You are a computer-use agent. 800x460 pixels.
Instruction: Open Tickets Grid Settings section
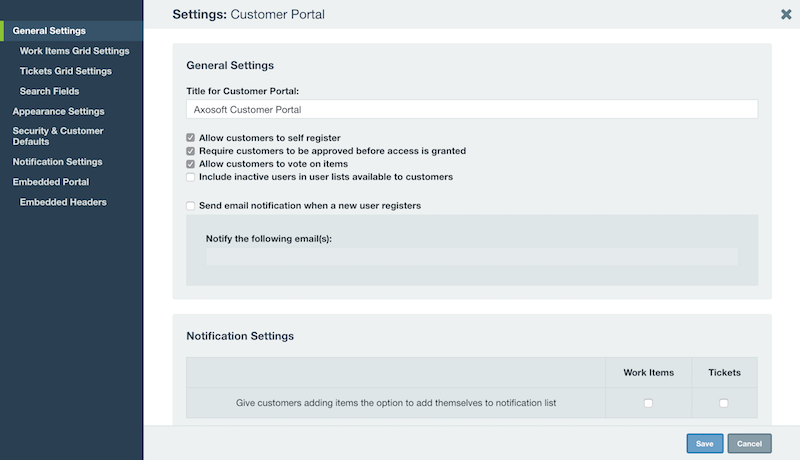pos(65,71)
